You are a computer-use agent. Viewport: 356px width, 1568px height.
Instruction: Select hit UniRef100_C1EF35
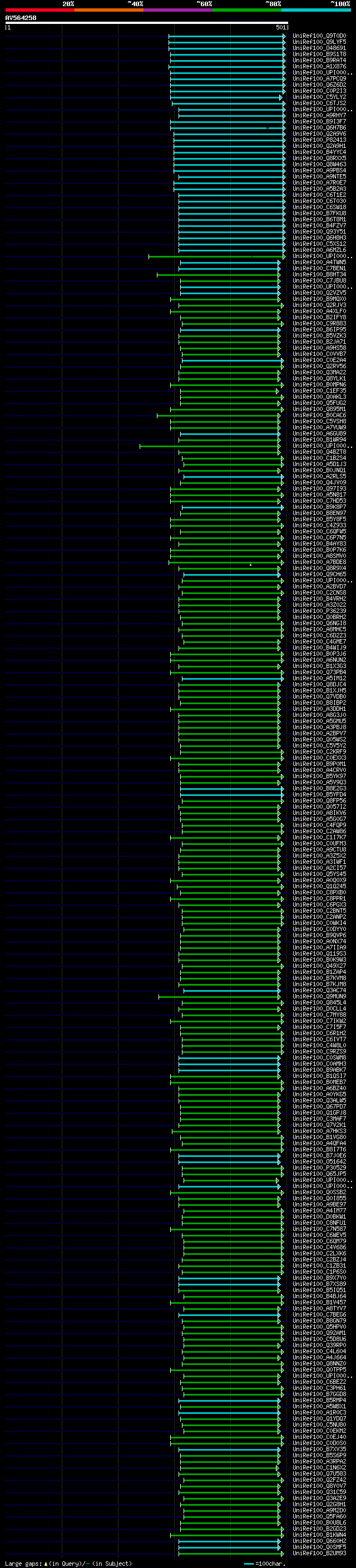click(x=319, y=391)
